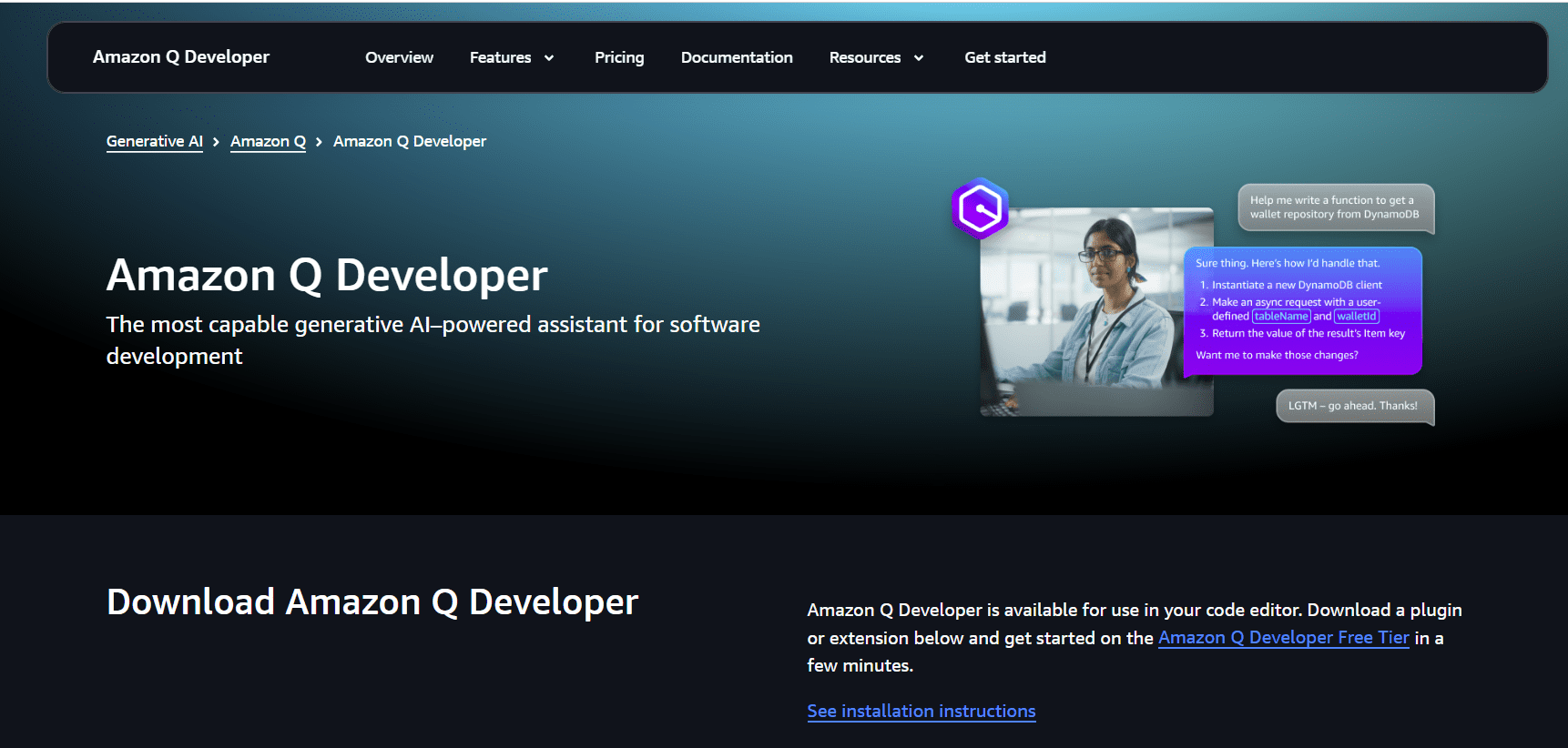Click the tableName tag in chat bubble
This screenshot has height=748, width=1568.
pyautogui.click(x=1281, y=317)
